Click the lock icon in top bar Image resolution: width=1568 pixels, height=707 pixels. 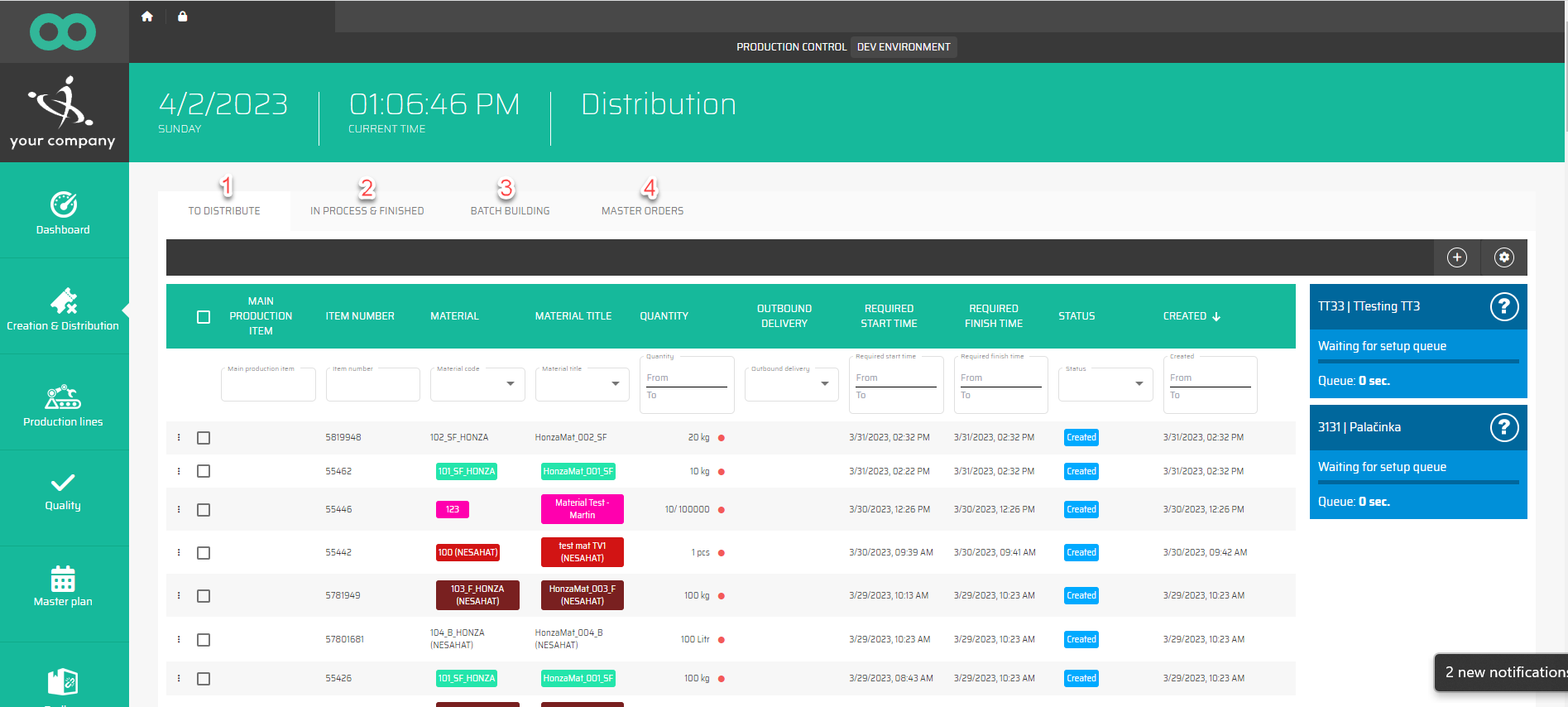pos(183,17)
